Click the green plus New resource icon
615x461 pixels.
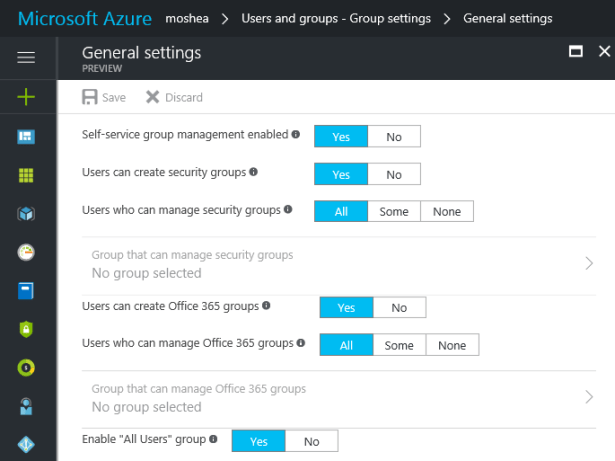coord(27,97)
